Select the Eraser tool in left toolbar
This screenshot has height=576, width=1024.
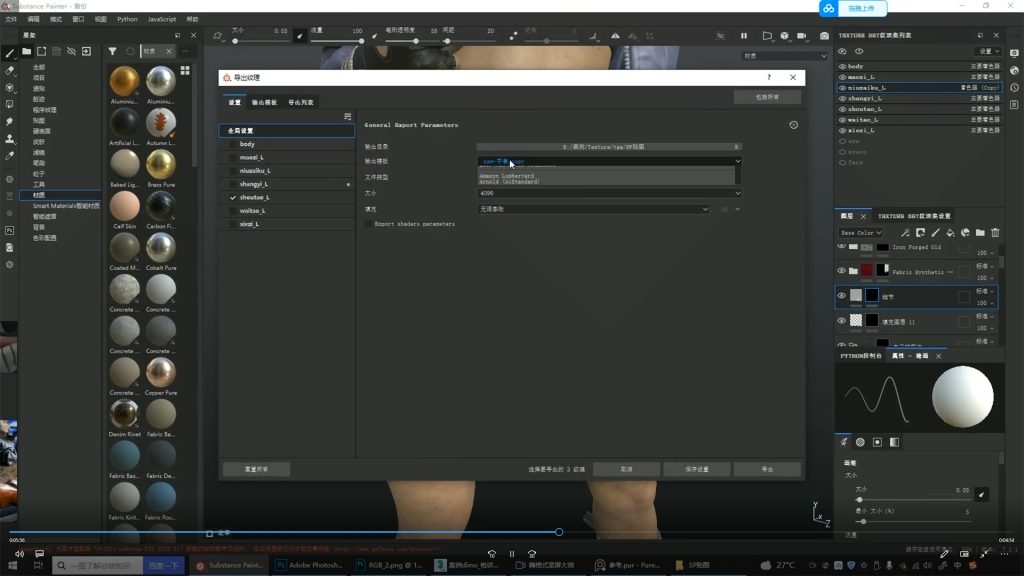coord(10,70)
